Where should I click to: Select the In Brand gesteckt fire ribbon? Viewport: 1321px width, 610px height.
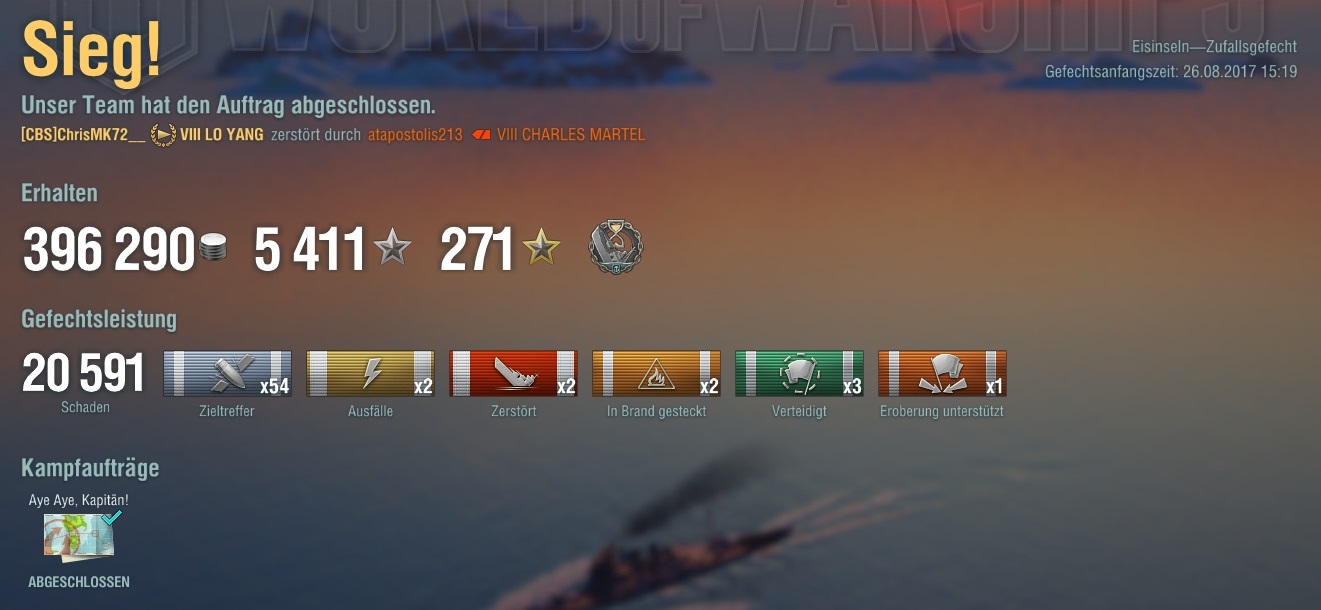pos(657,374)
